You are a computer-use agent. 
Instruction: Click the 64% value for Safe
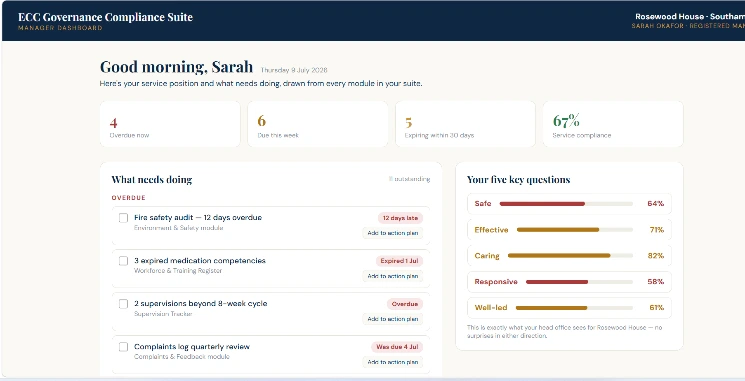pyautogui.click(x=656, y=204)
